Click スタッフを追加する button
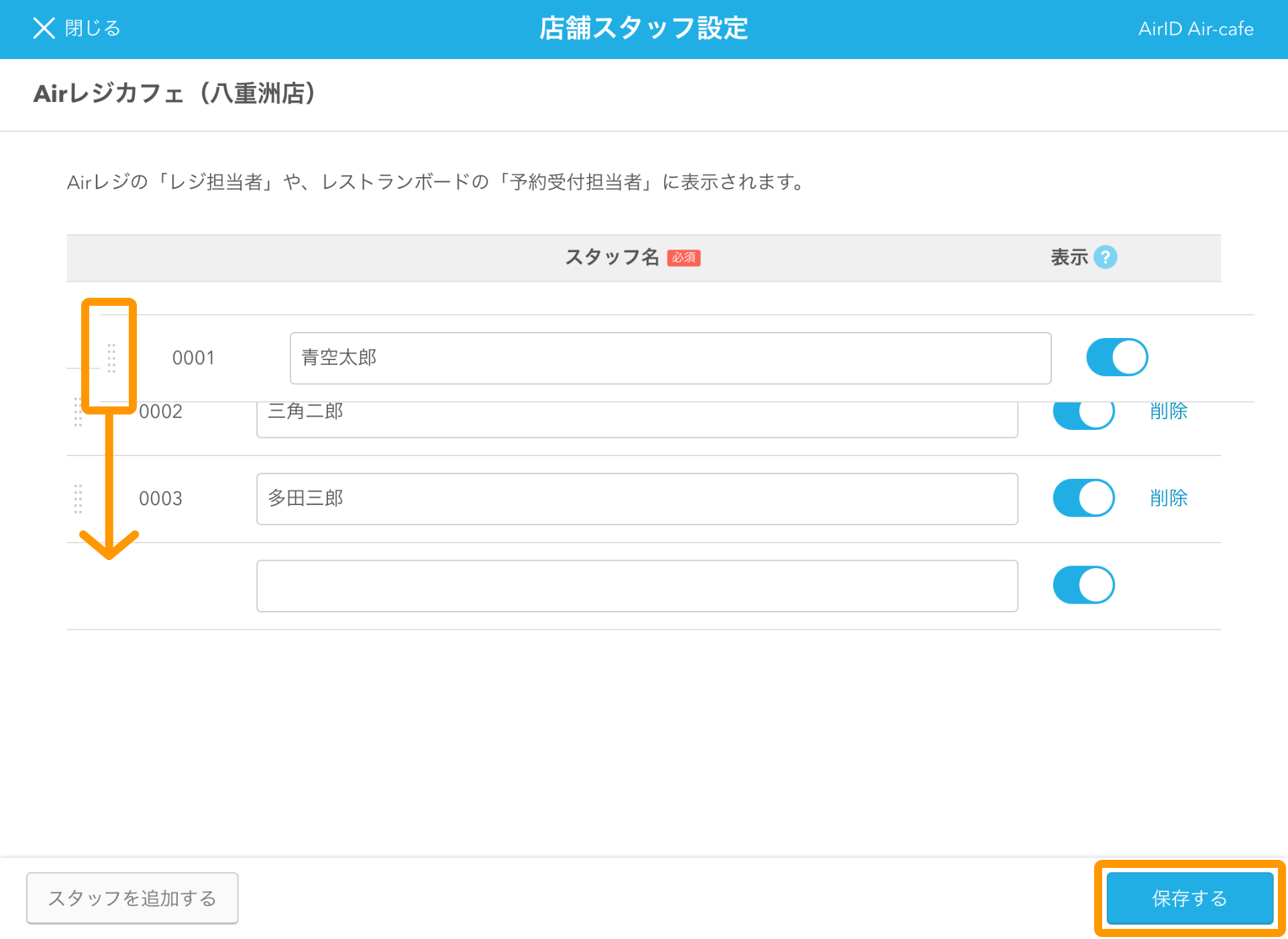This screenshot has width=1288, height=939. (132, 898)
